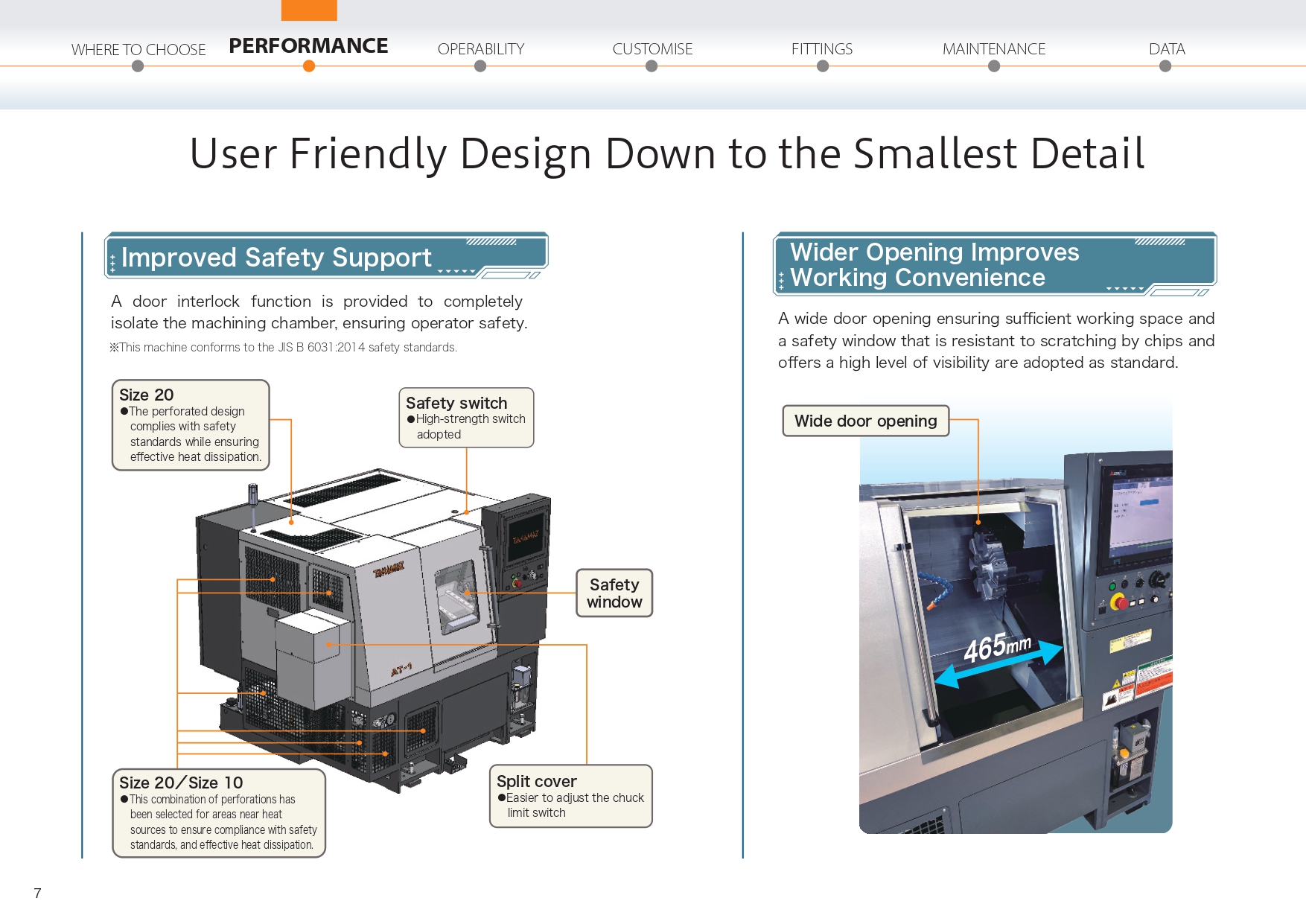1306x924 pixels.
Task: Click the AT-1 model marking on the machine
Action: pyautogui.click(x=401, y=670)
